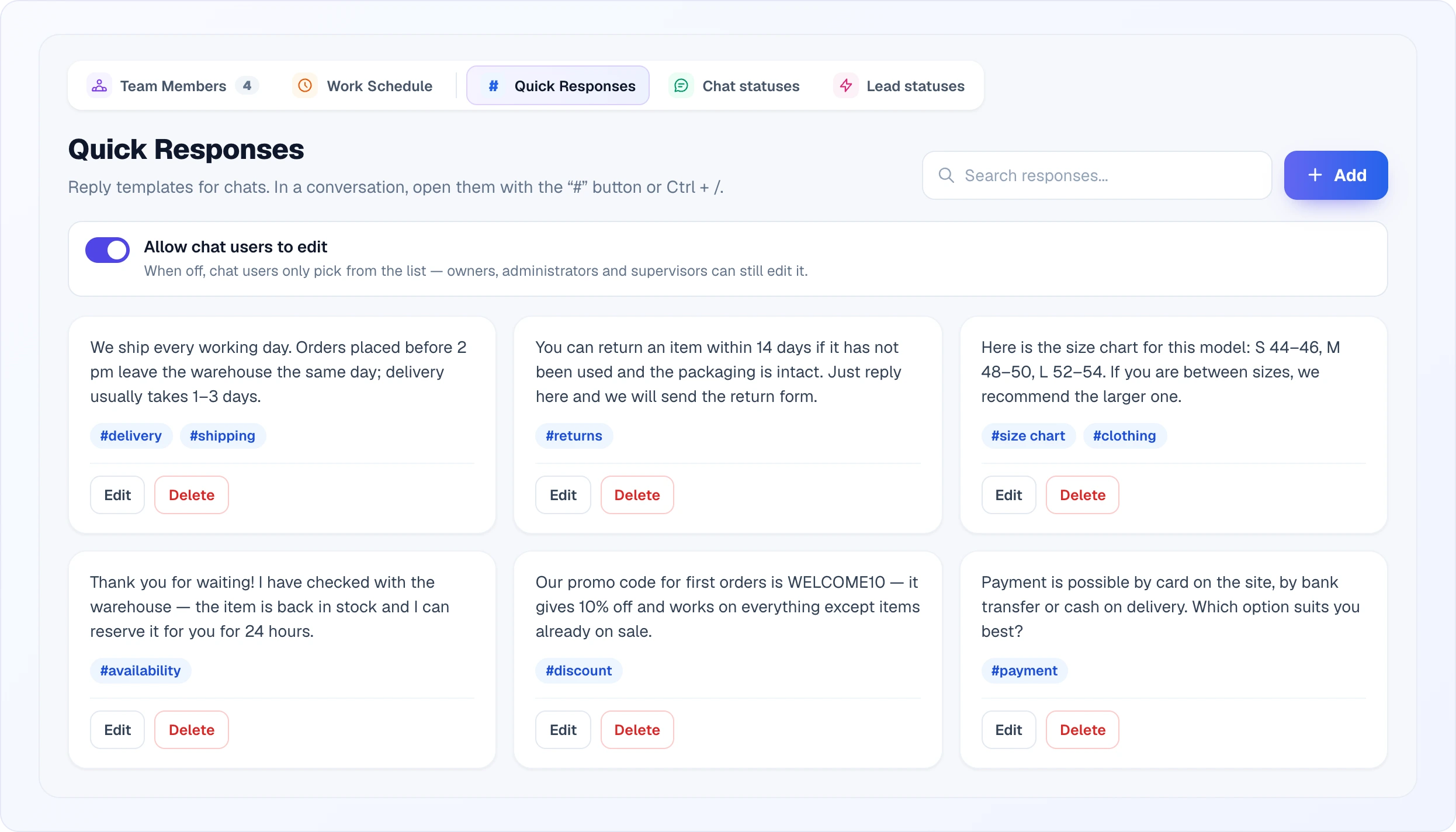Delete the size chart response
The image size is (1456, 832).
tap(1083, 495)
